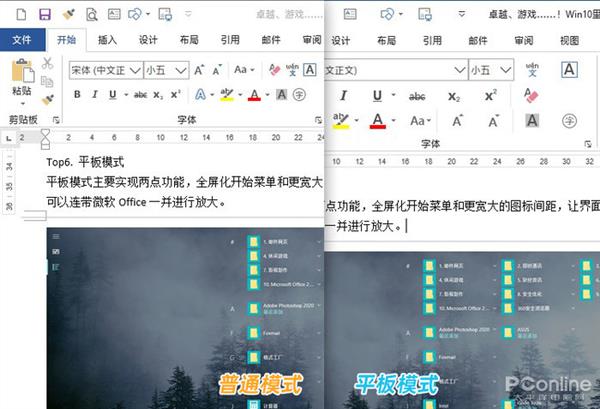The height and width of the screenshot is (409, 600).
Task: Open phonetic guide in left window
Action: pyautogui.click(x=292, y=70)
